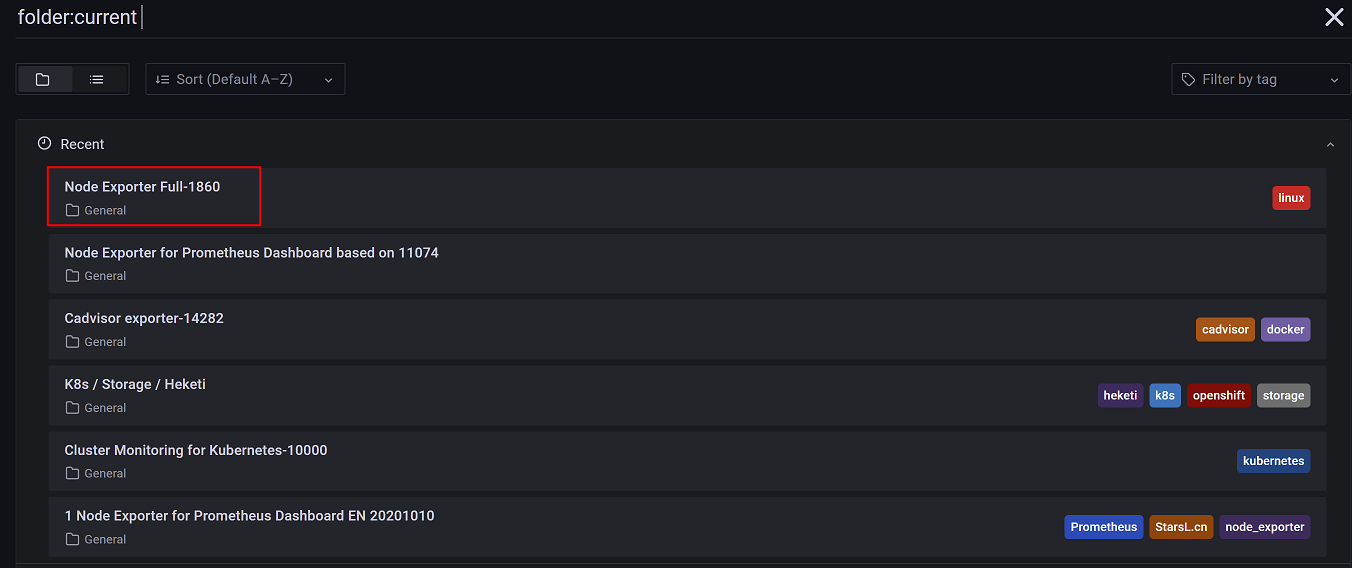Switch to folder view layout
This screenshot has height=568, width=1352.
click(x=43, y=79)
